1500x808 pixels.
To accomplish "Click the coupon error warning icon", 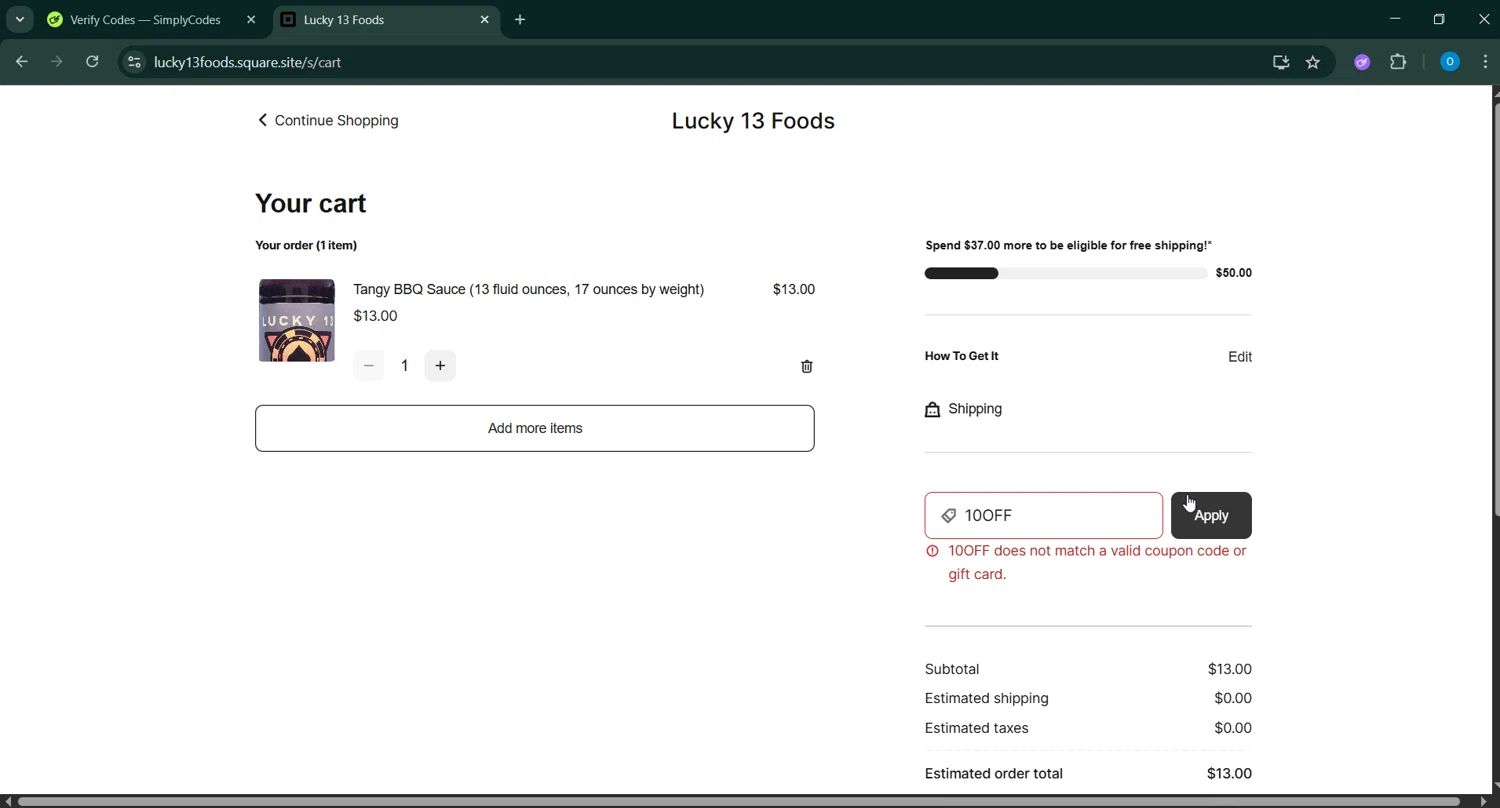I will [932, 551].
